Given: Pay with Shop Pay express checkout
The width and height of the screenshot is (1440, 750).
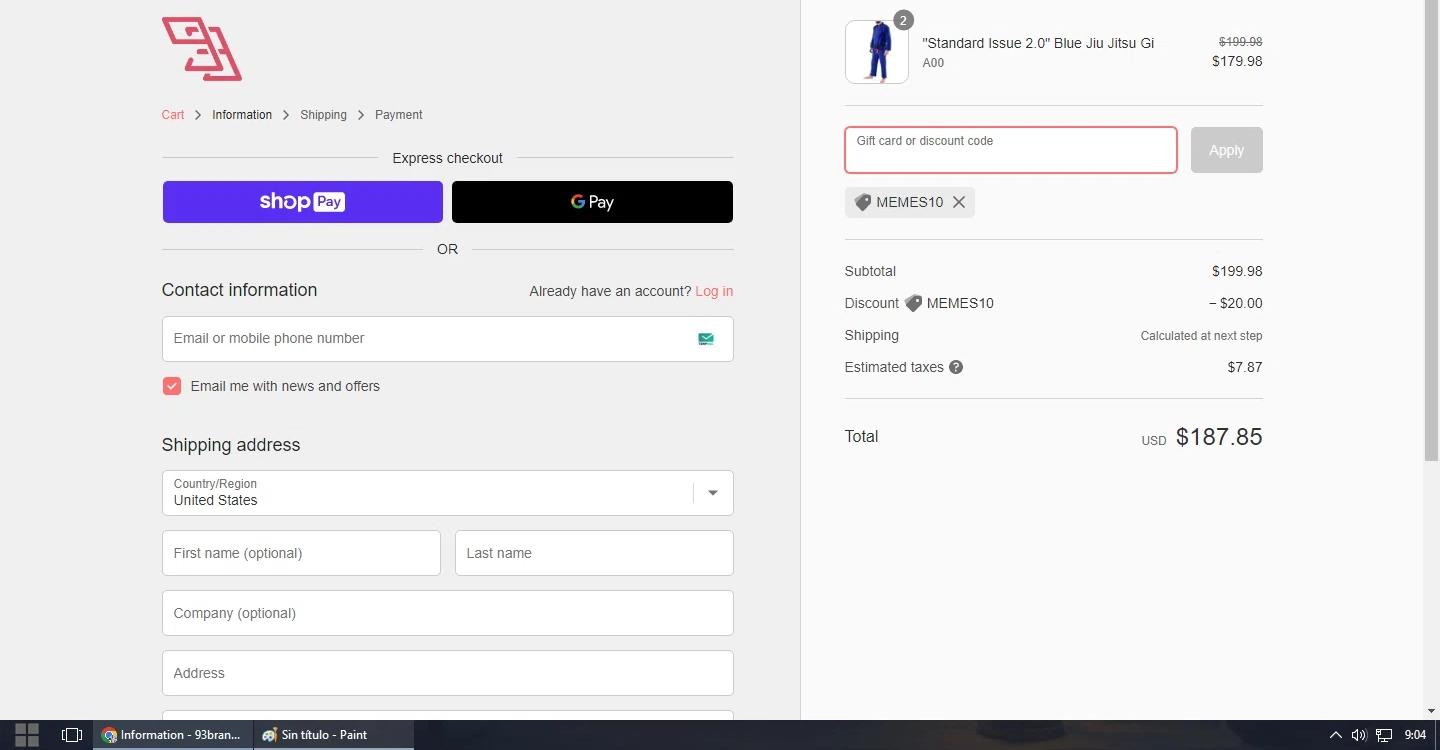Looking at the screenshot, I should tap(302, 202).
